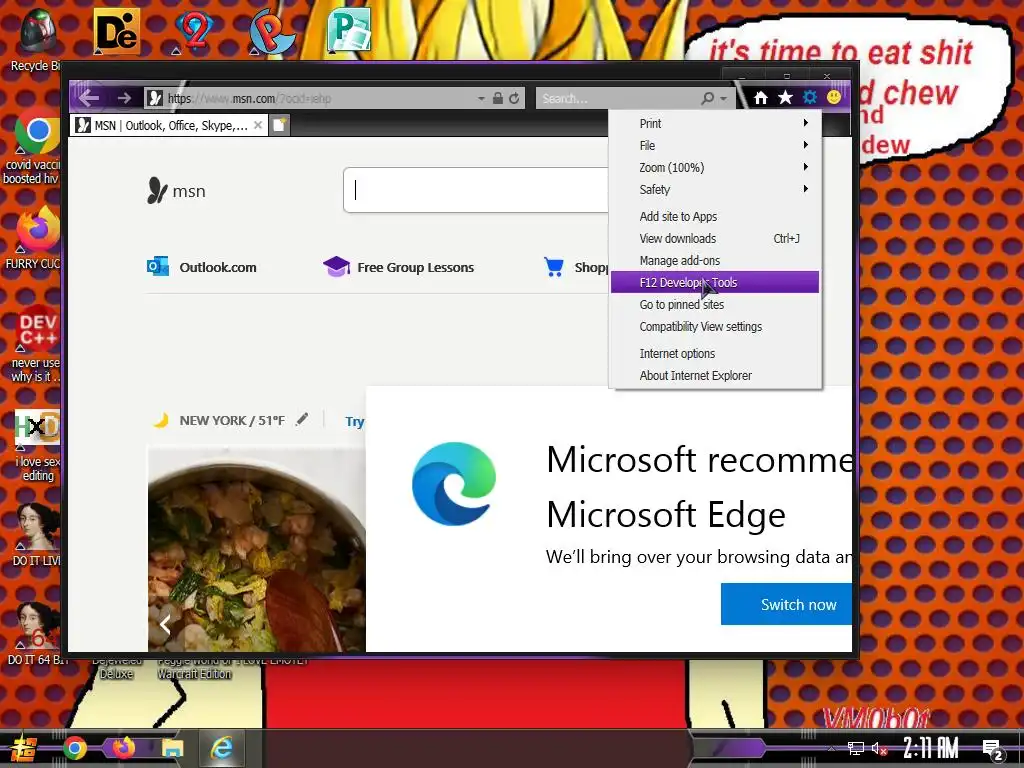Go back with the browser back arrow
This screenshot has width=1024, height=768.
(89, 98)
